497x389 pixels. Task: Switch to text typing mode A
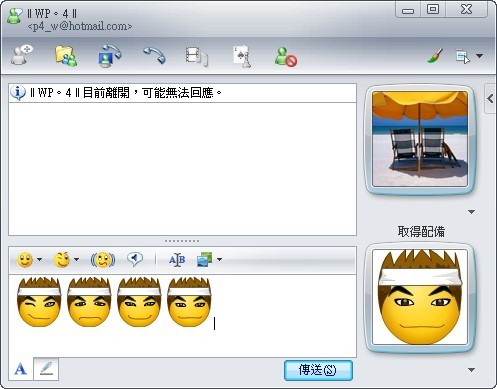[x=21, y=369]
